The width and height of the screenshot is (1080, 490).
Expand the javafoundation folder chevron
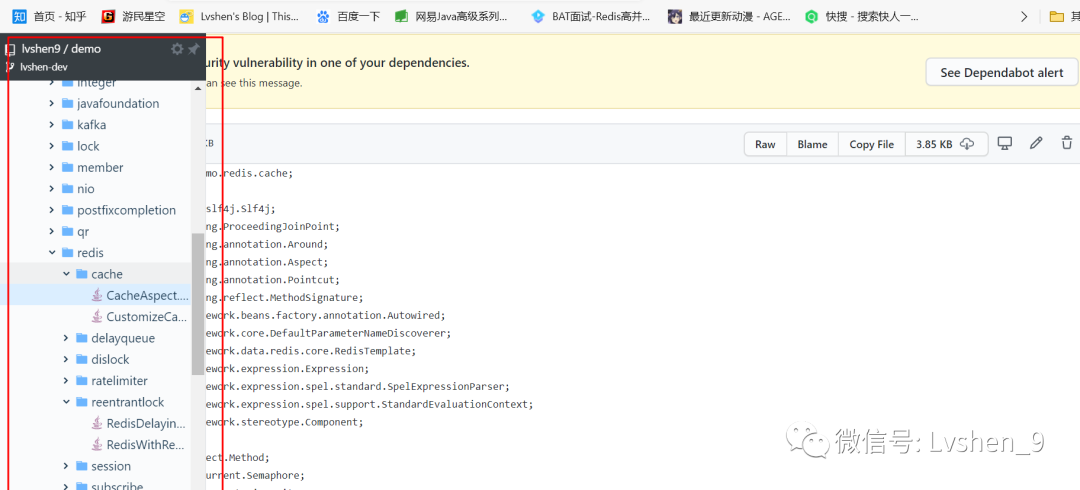(x=52, y=103)
